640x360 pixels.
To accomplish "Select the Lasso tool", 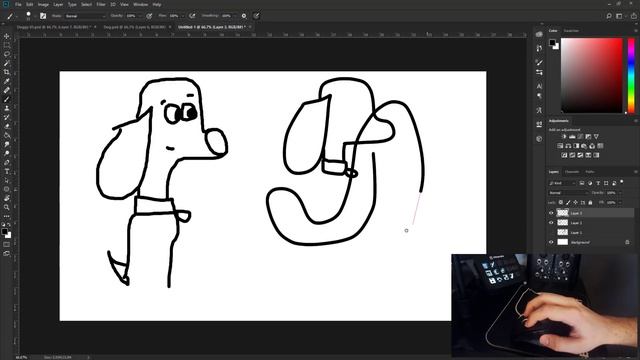I will 7,54.
